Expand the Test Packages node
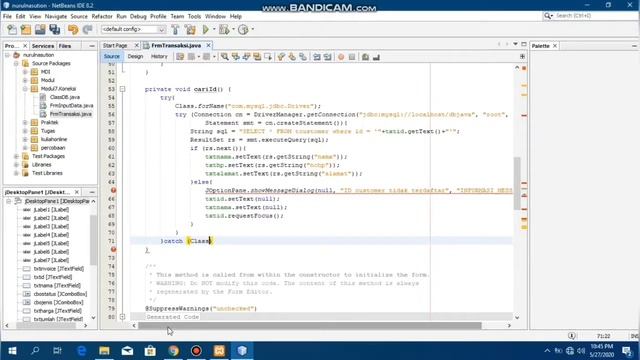This screenshot has width=640, height=360. 16,156
